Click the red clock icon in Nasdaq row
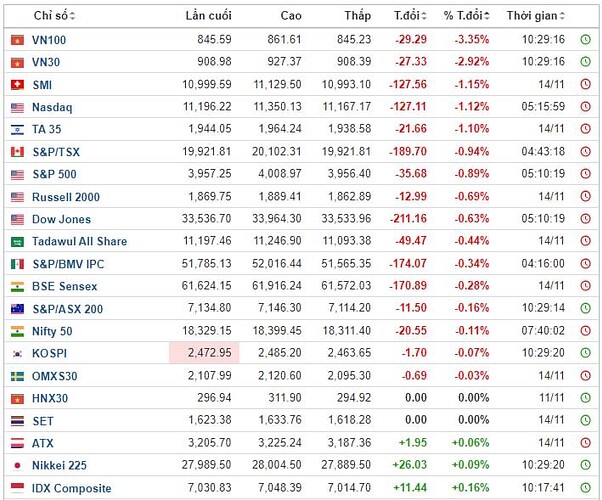The height and width of the screenshot is (500, 602). coord(585,107)
